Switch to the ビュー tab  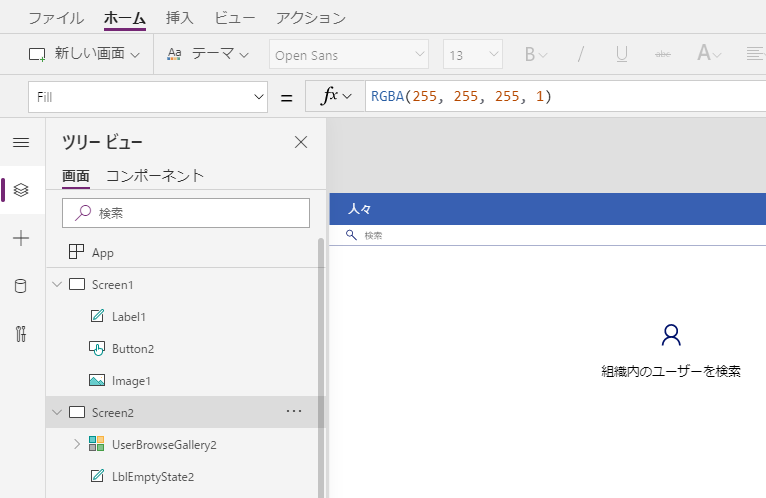point(234,18)
